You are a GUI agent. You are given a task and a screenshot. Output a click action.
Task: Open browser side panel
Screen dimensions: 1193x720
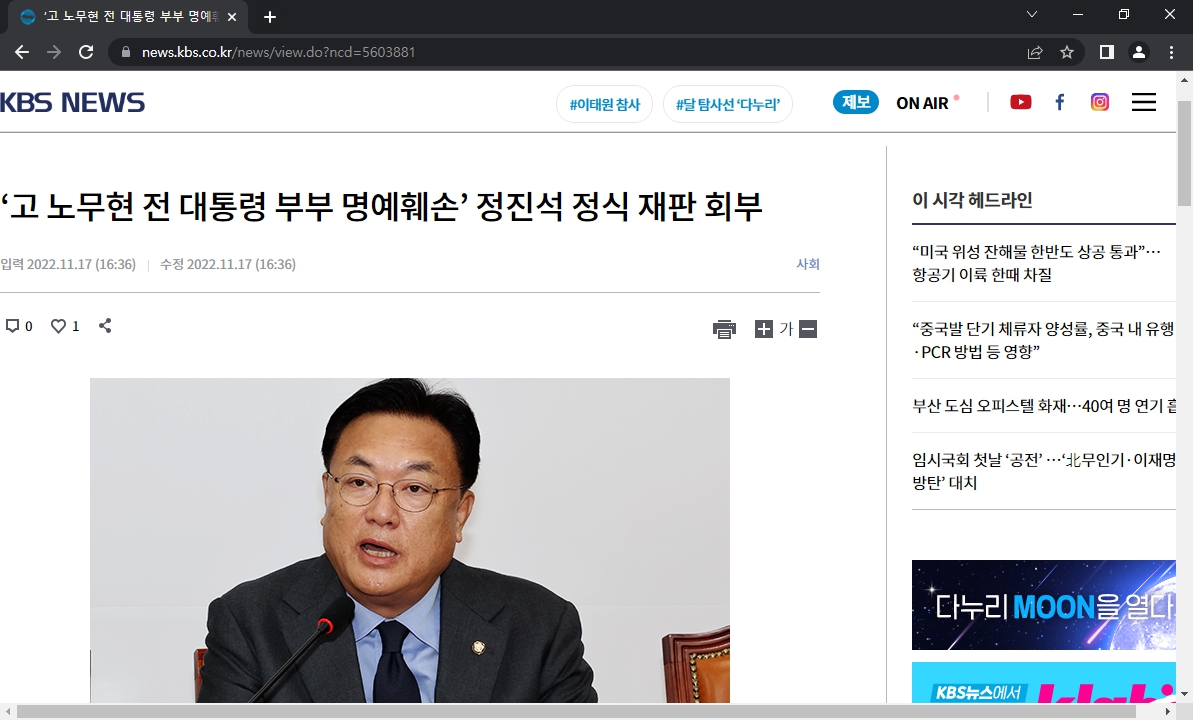coord(1107,52)
